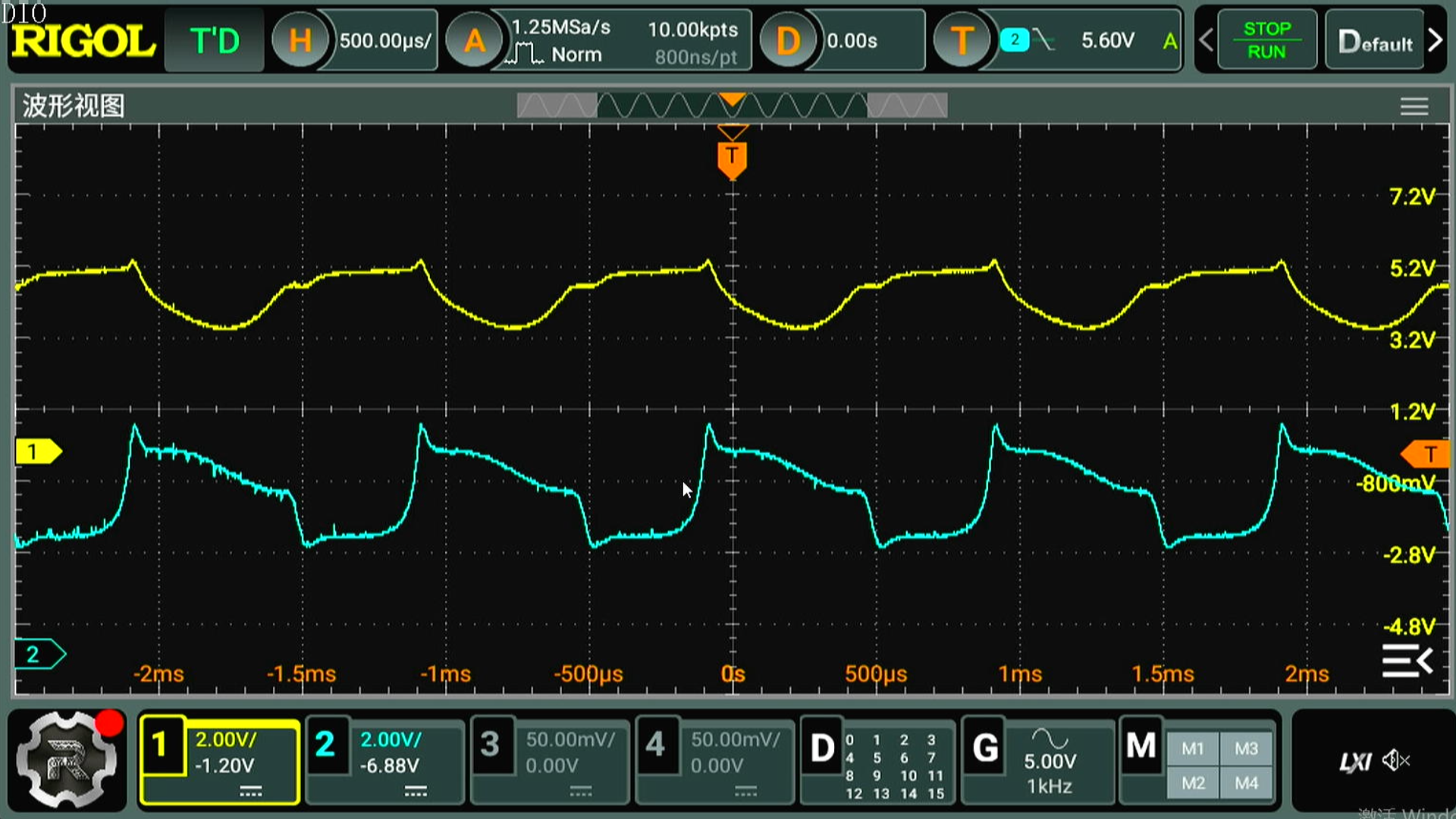Screen dimensions: 1456x819
Task: Click the D delay settings icon
Action: 787,41
